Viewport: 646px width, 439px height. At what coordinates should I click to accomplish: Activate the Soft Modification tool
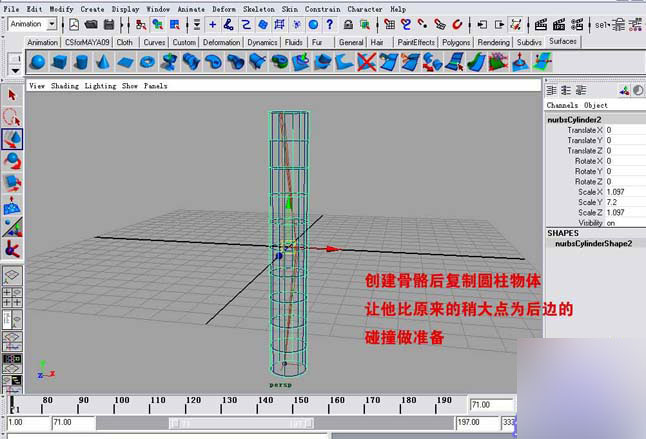click(12, 205)
